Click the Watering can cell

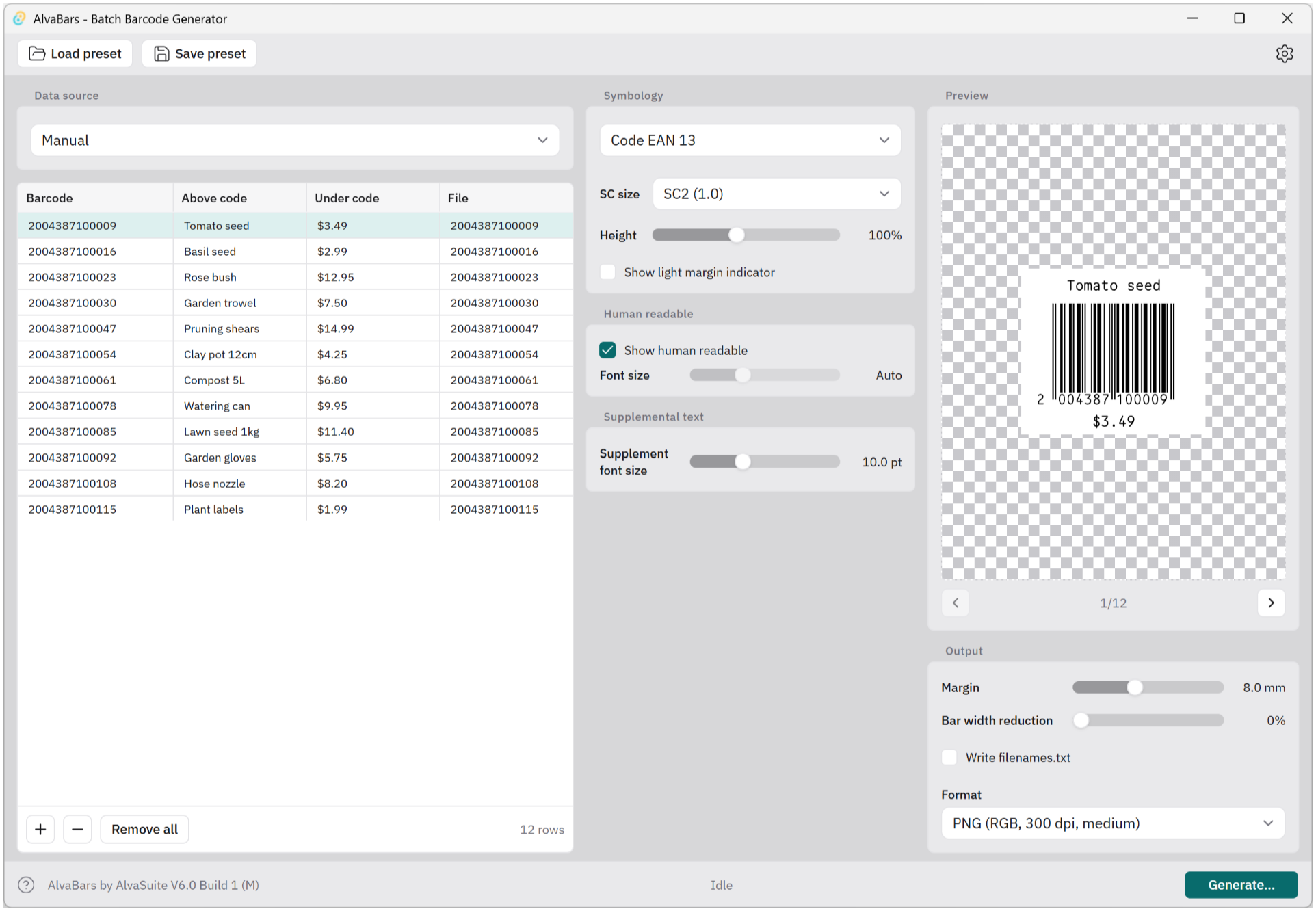click(239, 406)
